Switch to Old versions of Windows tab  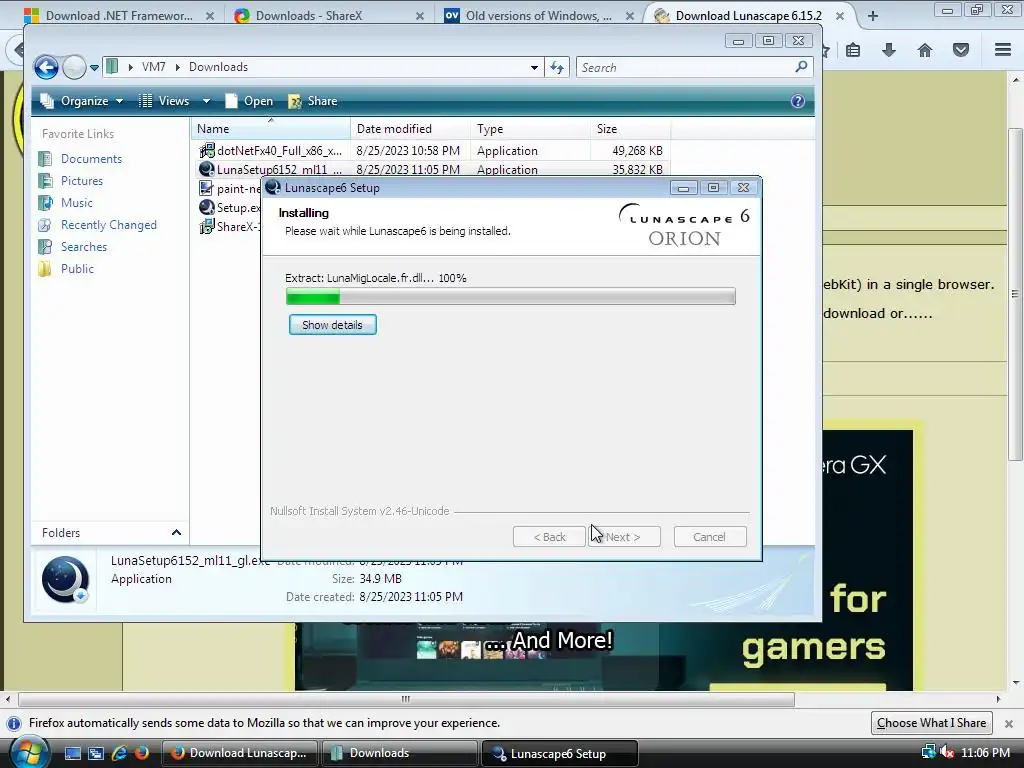pyautogui.click(x=539, y=16)
